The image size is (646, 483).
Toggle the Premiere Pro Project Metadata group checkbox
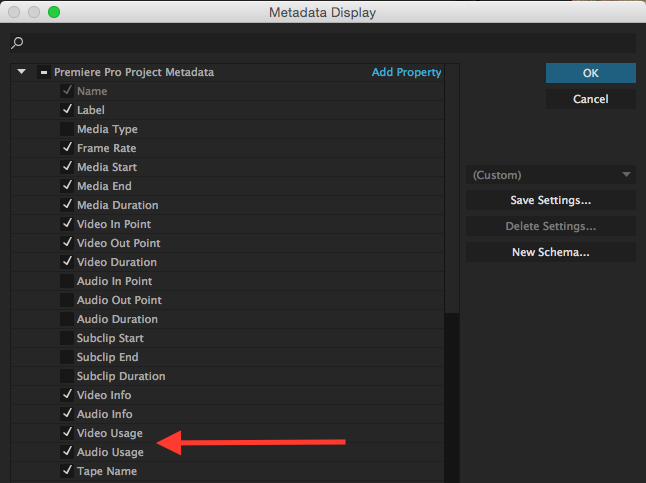pos(44,72)
